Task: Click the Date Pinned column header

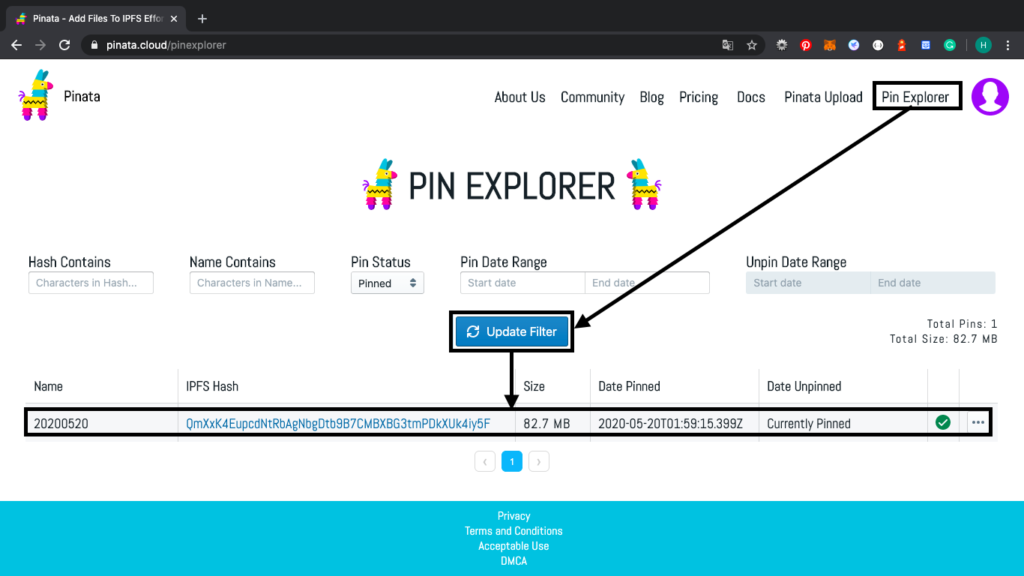Action: [x=629, y=387]
